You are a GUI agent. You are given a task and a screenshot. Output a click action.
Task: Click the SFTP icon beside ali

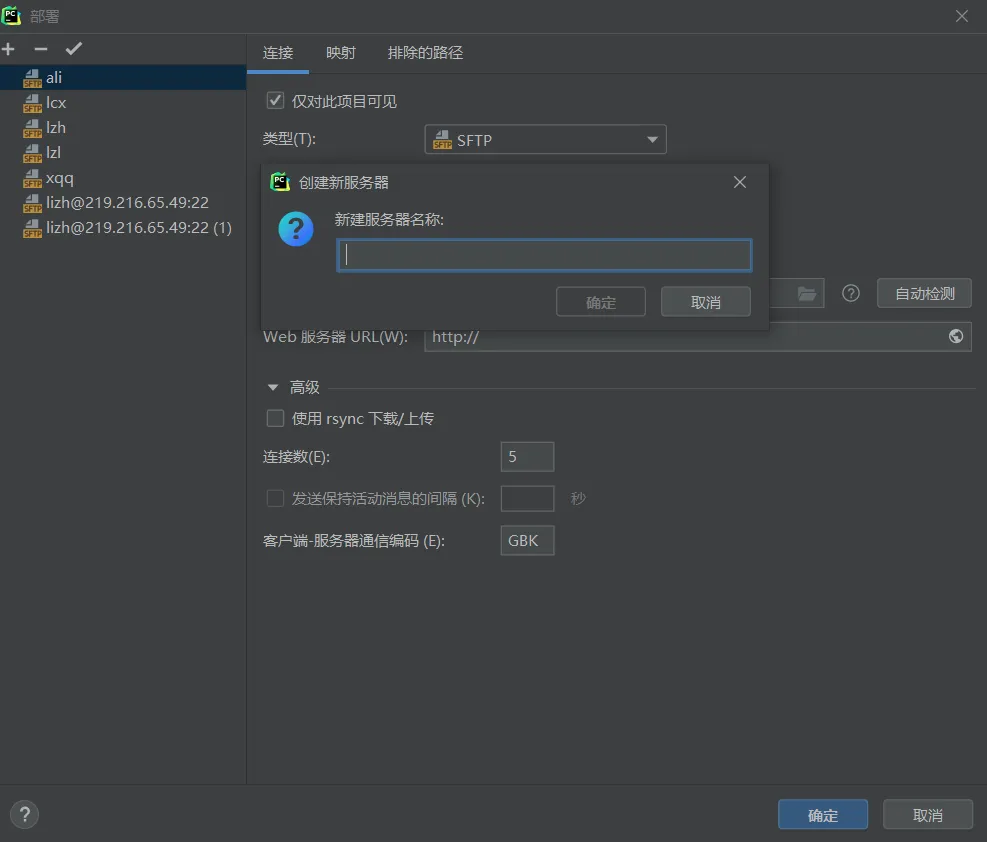32,78
